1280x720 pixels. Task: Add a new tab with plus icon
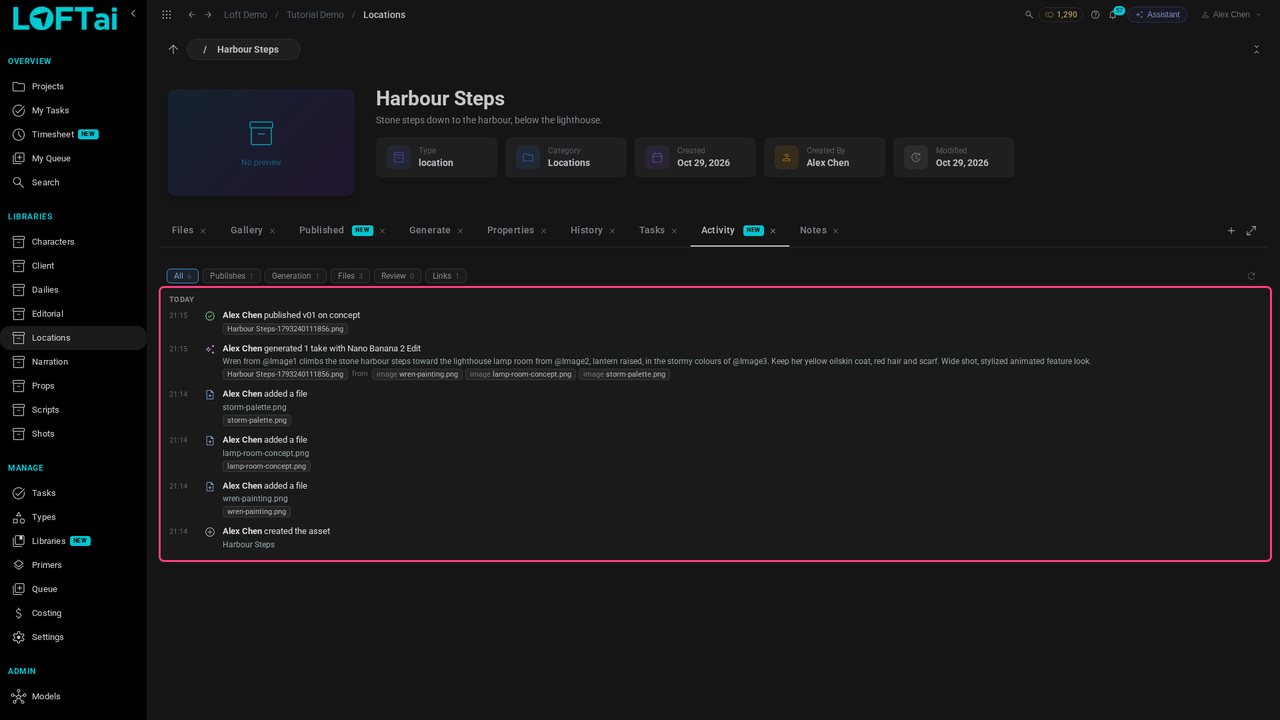1231,231
